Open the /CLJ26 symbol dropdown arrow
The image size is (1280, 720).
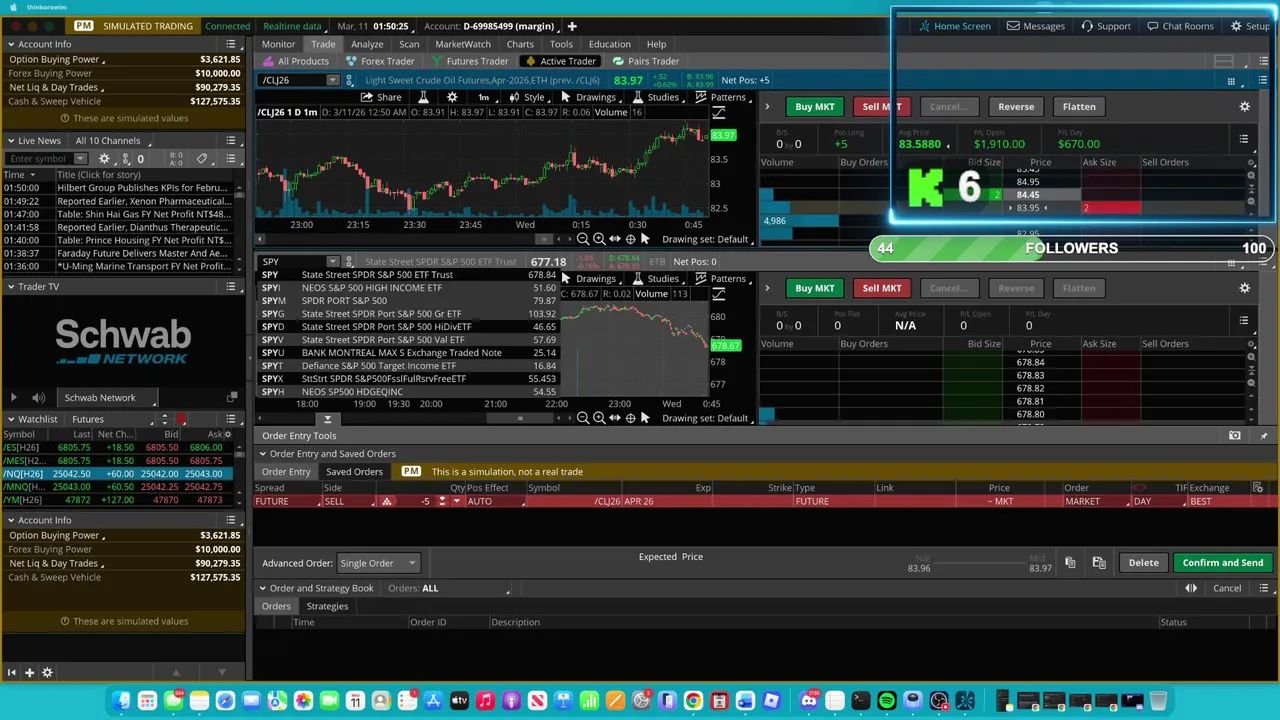[333, 80]
